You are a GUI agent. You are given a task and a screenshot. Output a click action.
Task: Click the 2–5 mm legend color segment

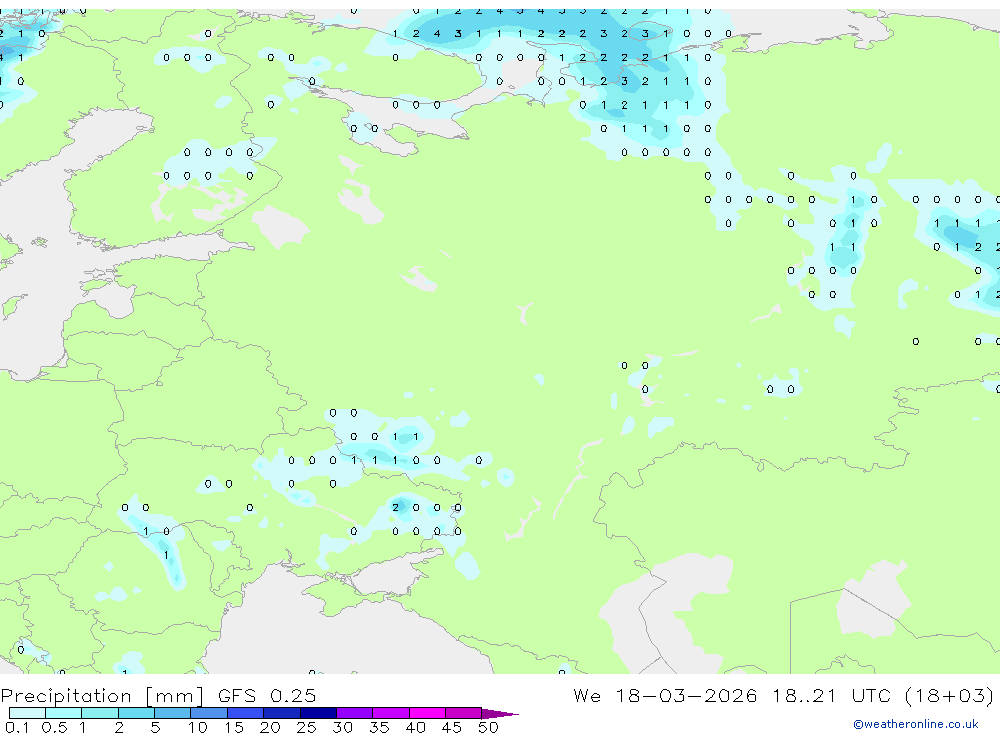click(136, 713)
